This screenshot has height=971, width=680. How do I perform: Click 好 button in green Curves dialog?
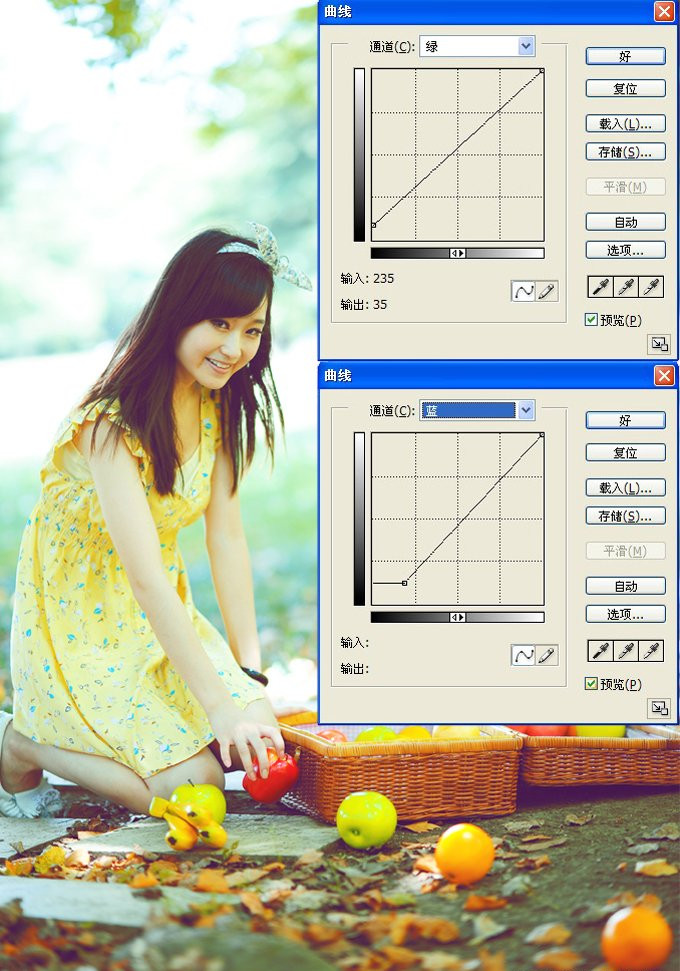(626, 56)
